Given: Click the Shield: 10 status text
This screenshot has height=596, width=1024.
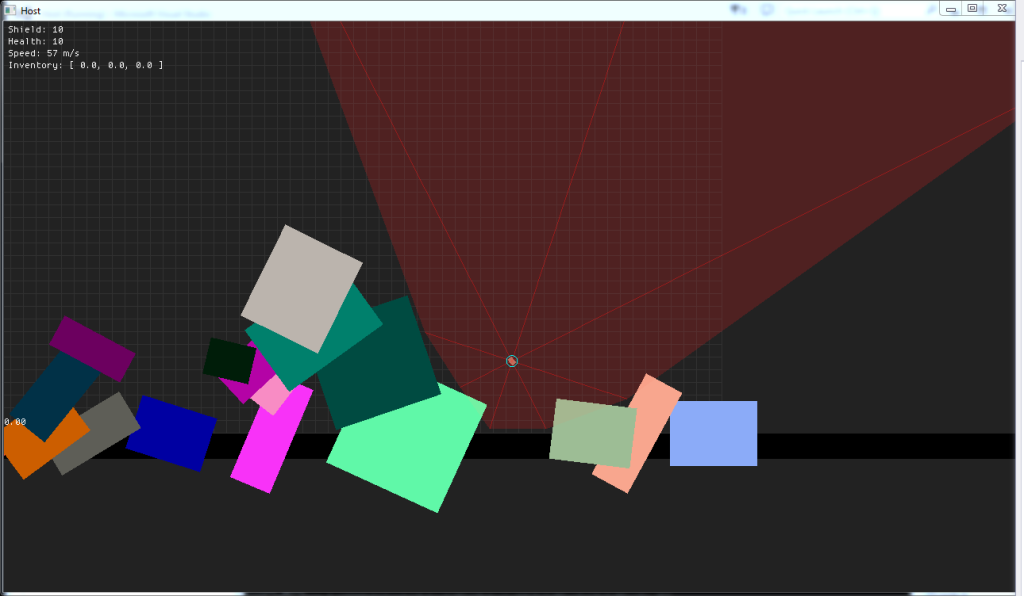Looking at the screenshot, I should coord(36,30).
